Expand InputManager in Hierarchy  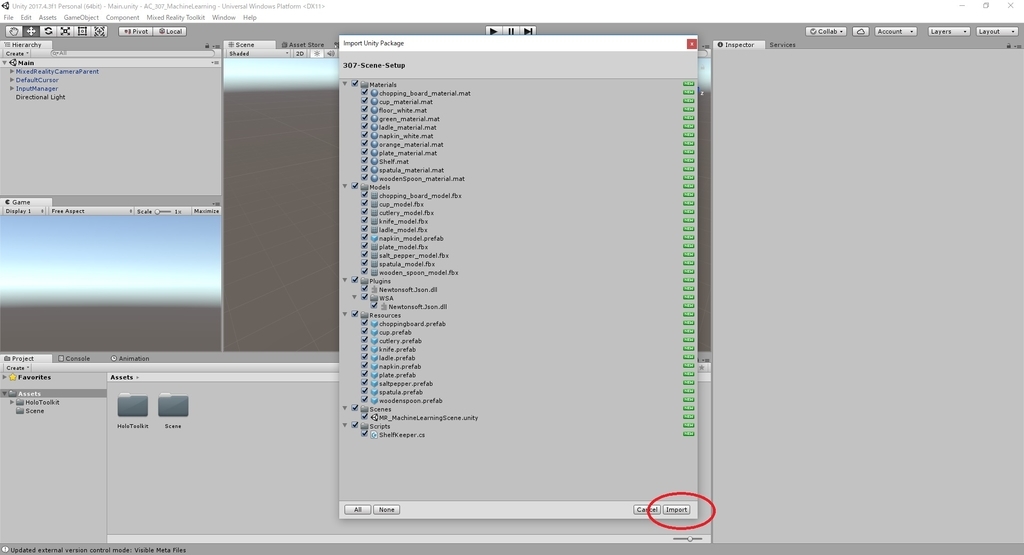12,88
